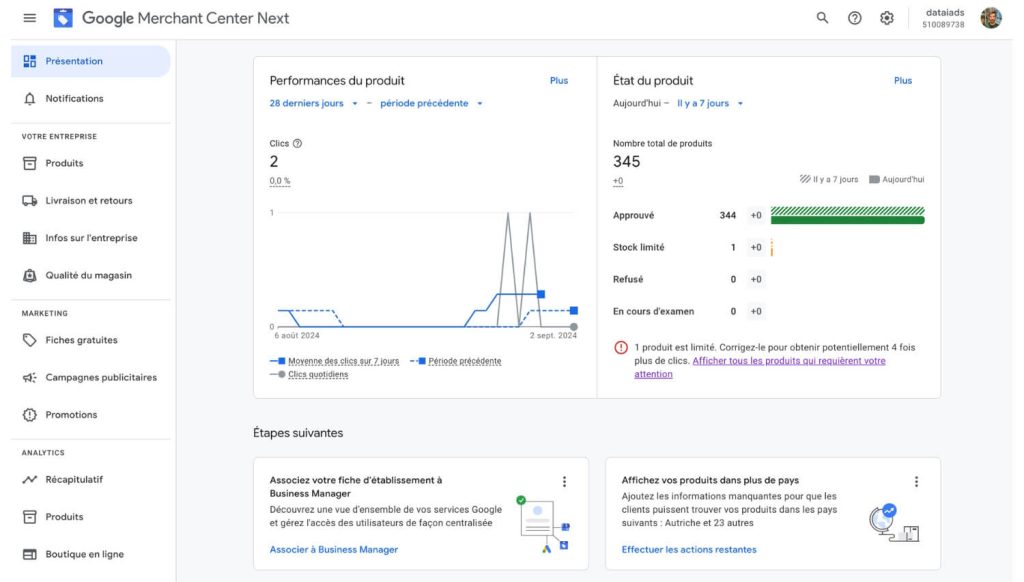Click the orange Stock limité bar

771,248
